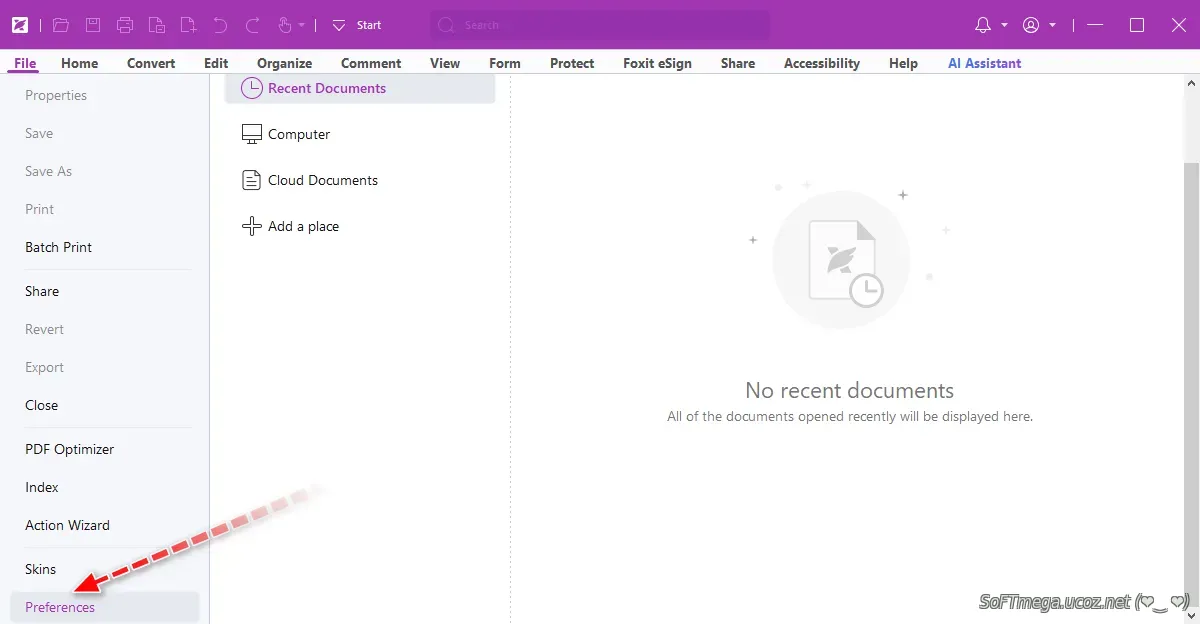
Task: Open the customize quick access Start dropdown
Action: click(x=339, y=25)
